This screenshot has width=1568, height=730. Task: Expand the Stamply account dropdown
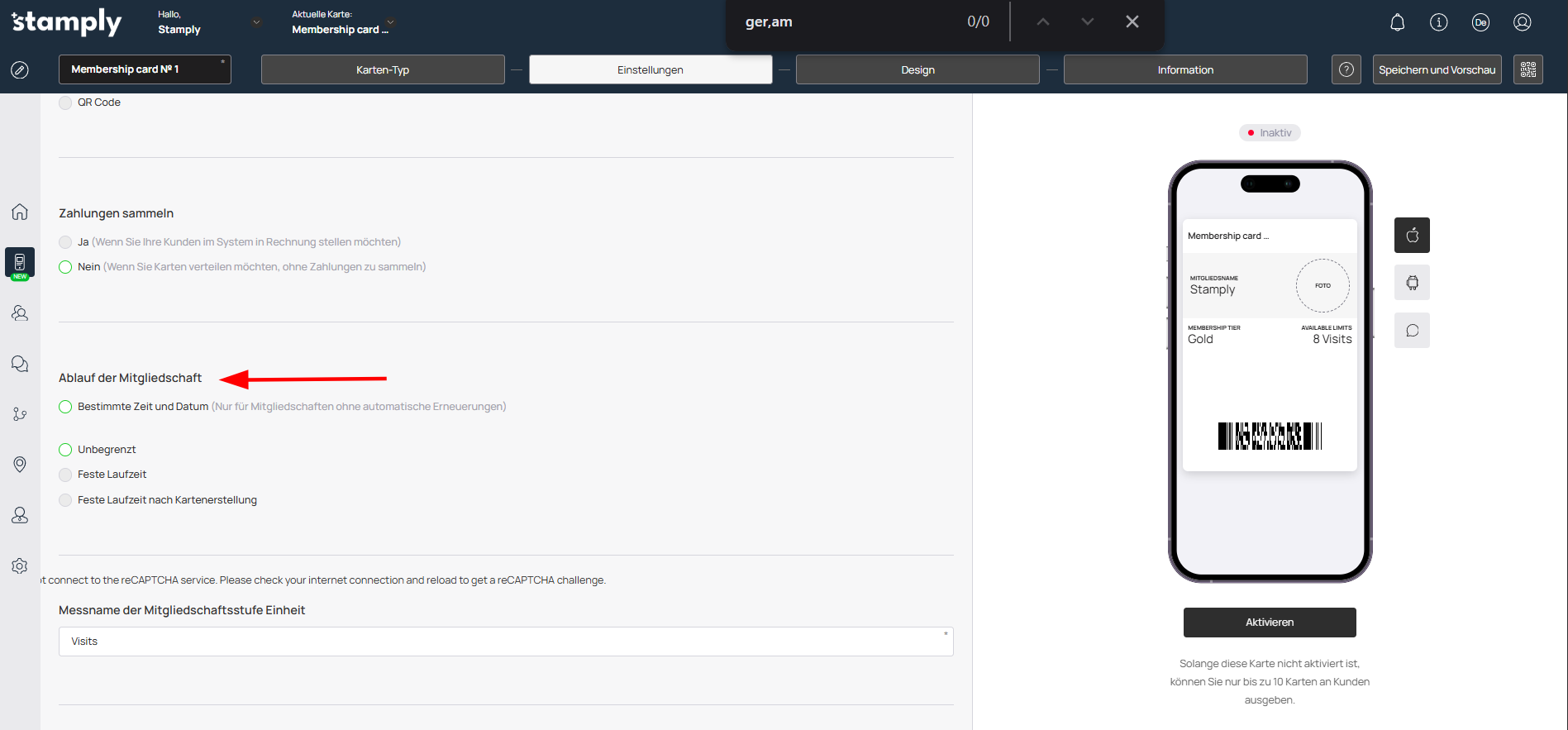coord(256,22)
